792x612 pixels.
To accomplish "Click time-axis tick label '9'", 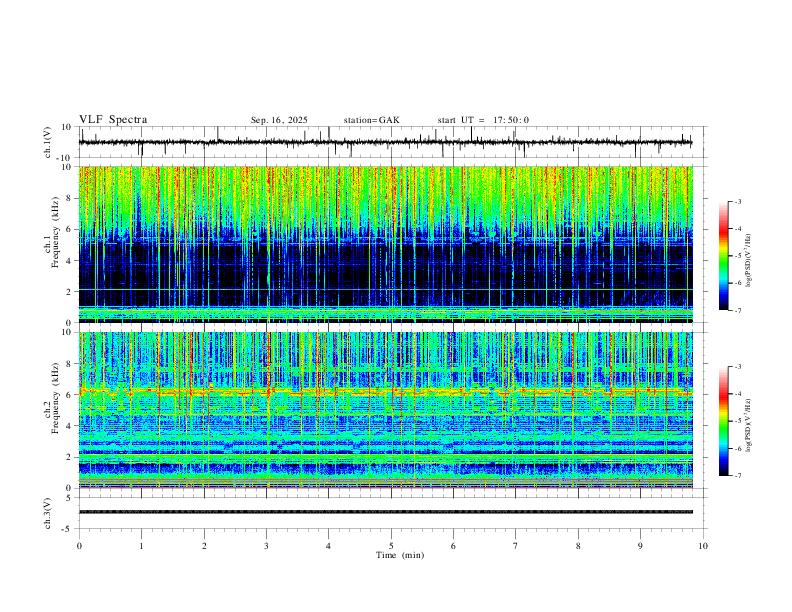I will pyautogui.click(x=641, y=546).
